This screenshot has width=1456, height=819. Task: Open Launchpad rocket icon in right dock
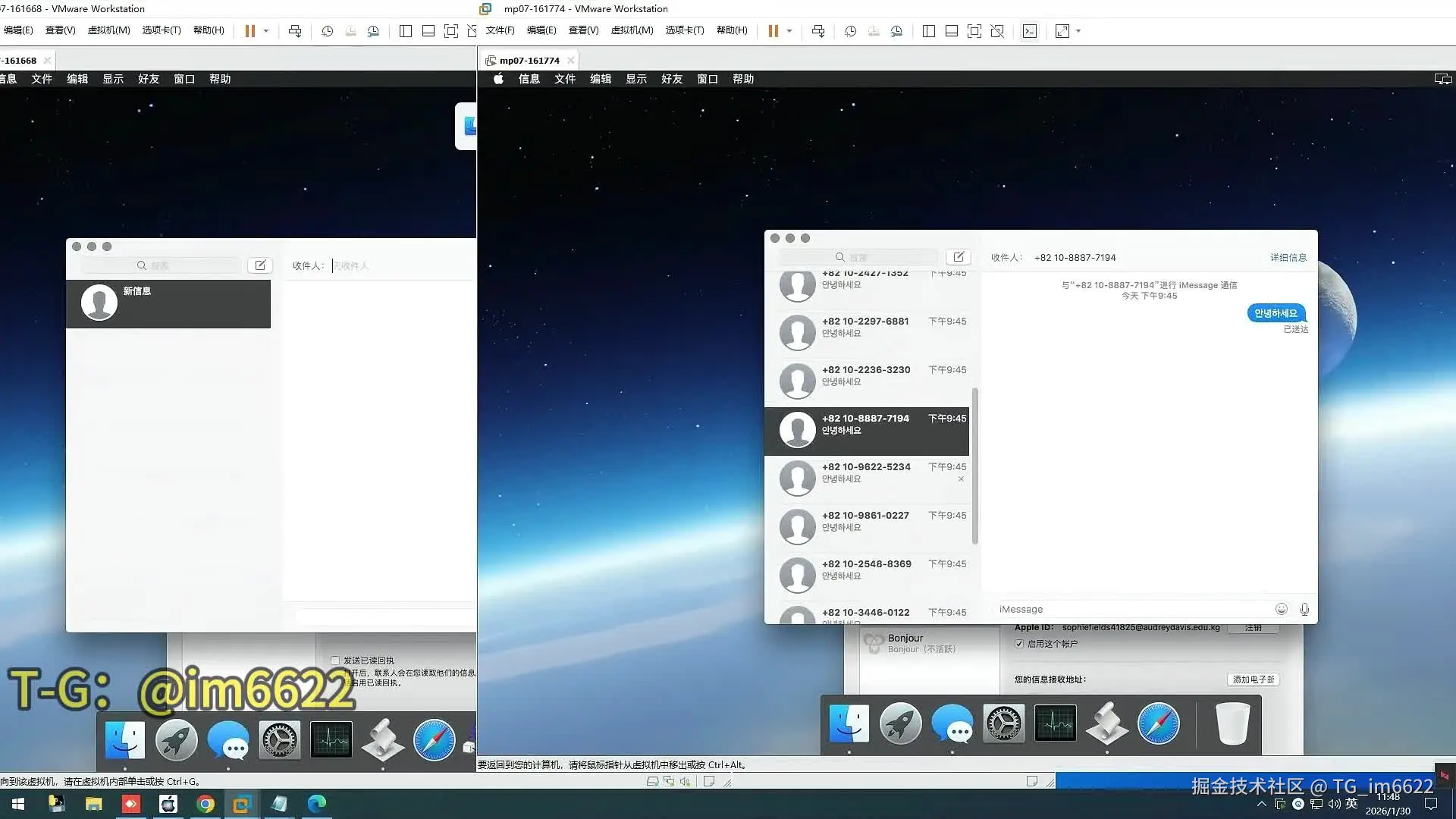(x=900, y=723)
